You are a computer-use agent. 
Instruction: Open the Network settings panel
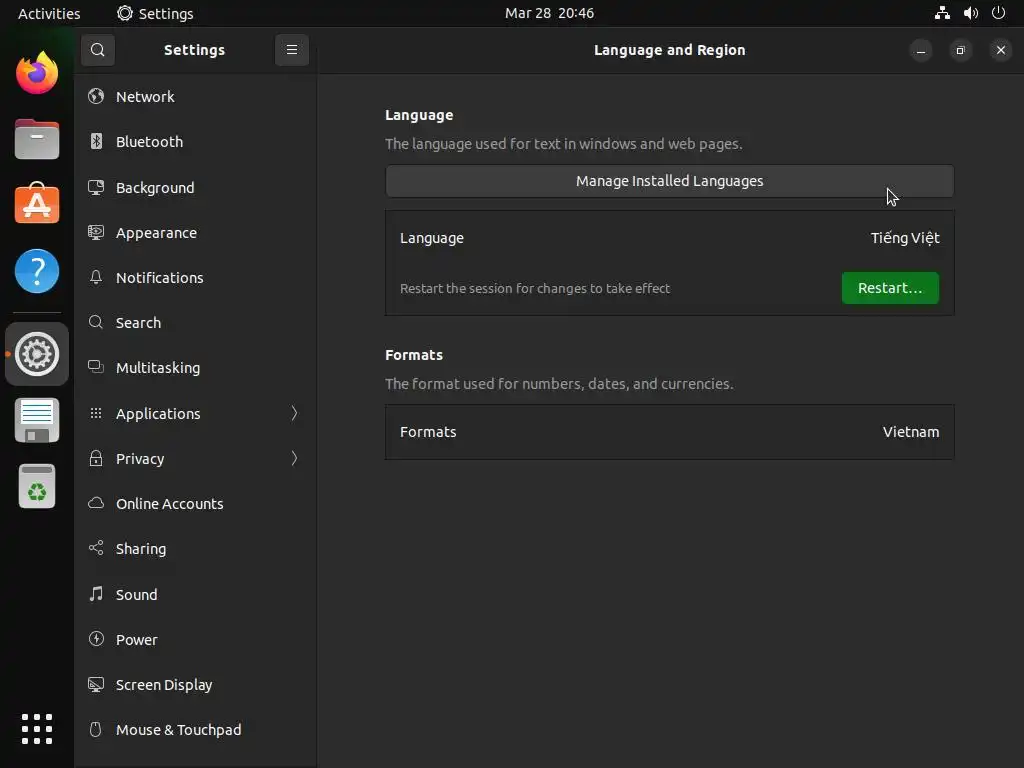click(x=145, y=97)
